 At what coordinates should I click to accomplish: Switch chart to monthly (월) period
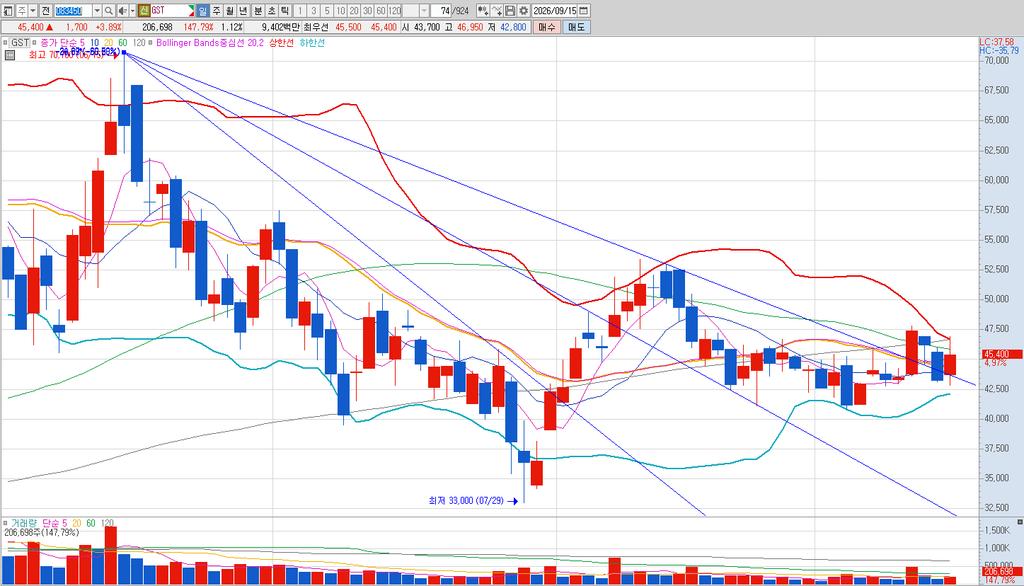click(230, 10)
